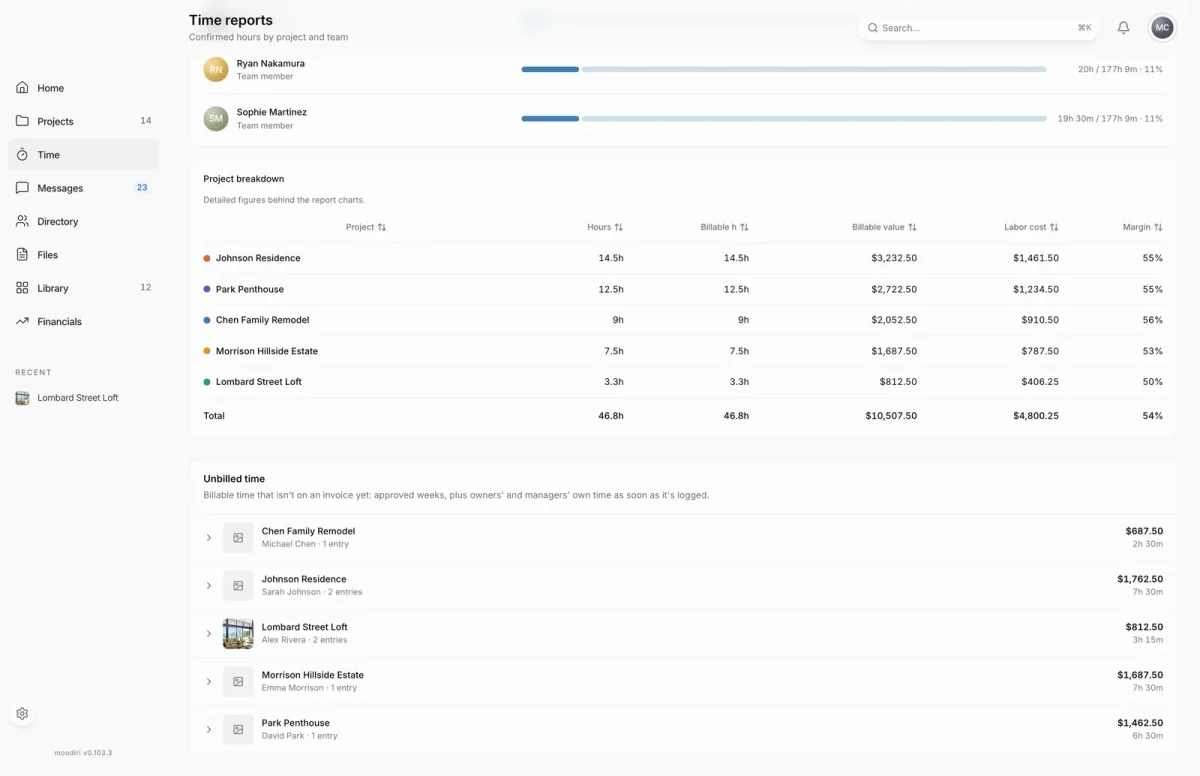Open Files in the sidebar
Image resolution: width=1200 pixels, height=776 pixels.
pyautogui.click(x=83, y=255)
